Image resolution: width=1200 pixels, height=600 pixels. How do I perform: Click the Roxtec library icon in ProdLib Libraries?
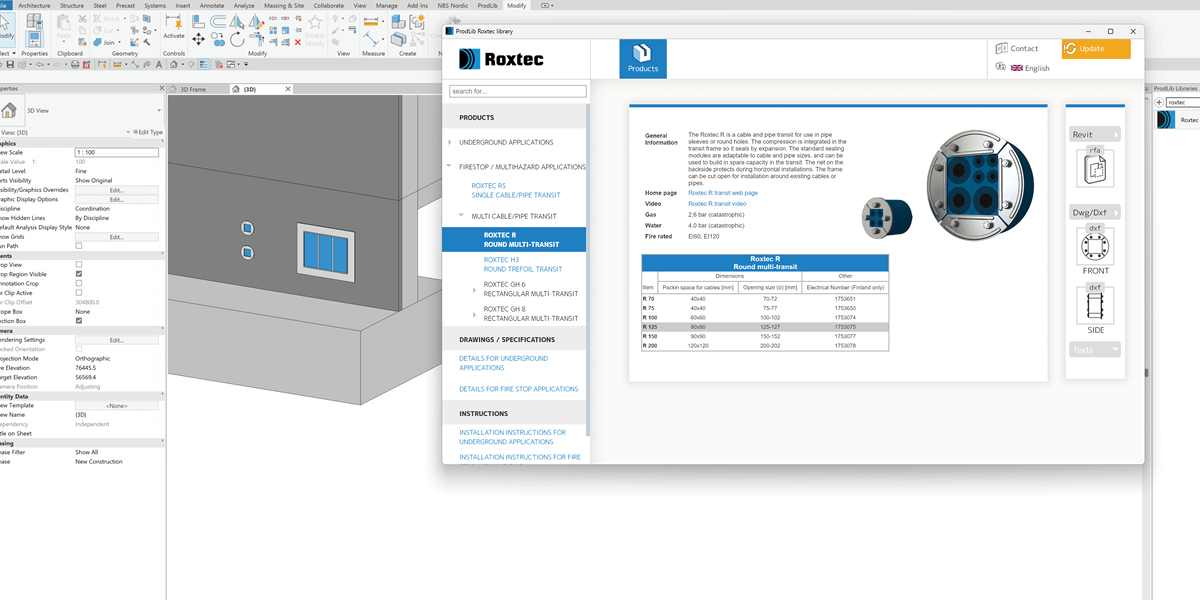coord(1167,120)
